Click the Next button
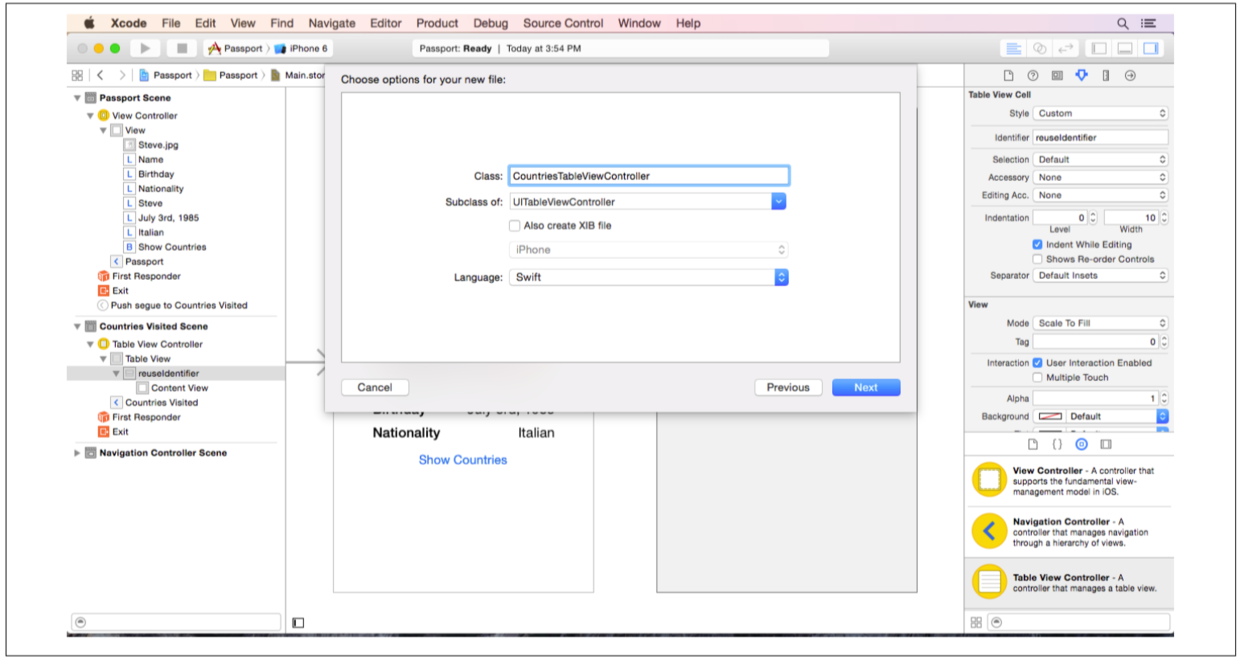This screenshot has width=1240, height=659. (865, 387)
